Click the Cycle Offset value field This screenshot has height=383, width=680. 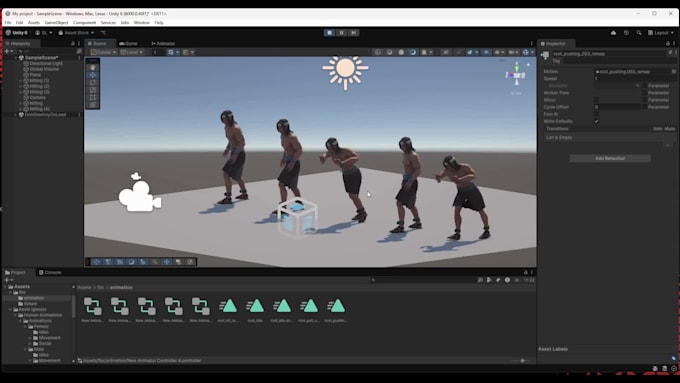click(617, 107)
